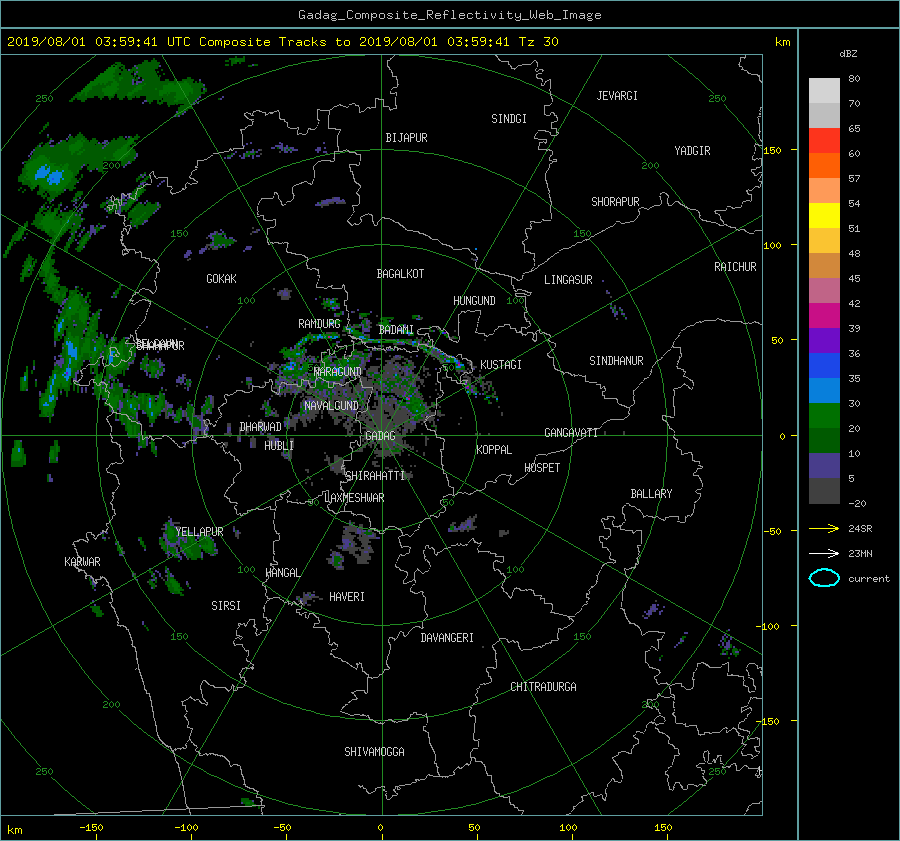Click the HAVERI city label

tap(347, 597)
